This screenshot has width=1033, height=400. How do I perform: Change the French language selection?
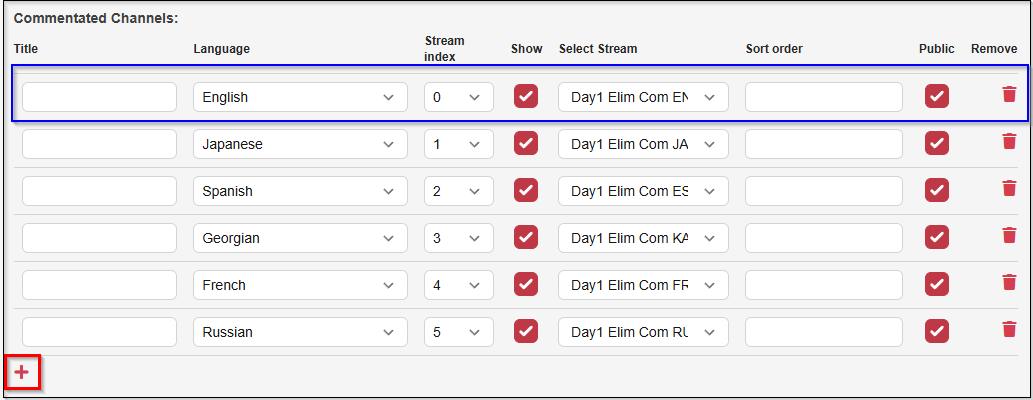pyautogui.click(x=300, y=285)
